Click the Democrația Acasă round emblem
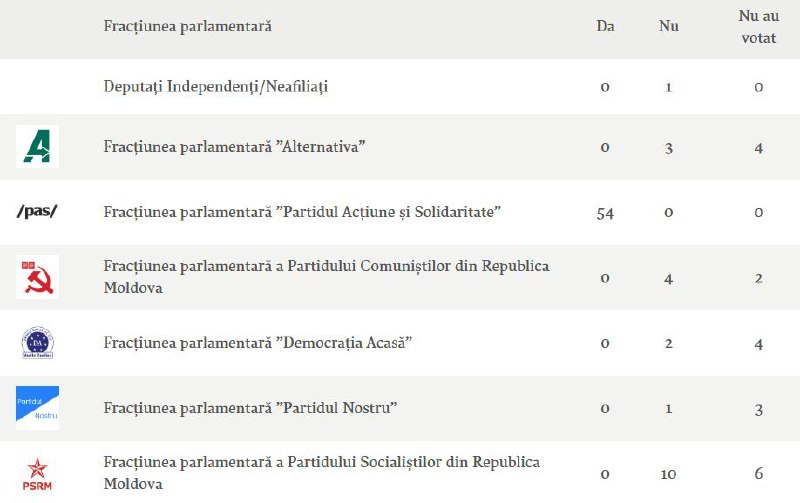Image resolution: width=800 pixels, height=503 pixels. pyautogui.click(x=37, y=342)
